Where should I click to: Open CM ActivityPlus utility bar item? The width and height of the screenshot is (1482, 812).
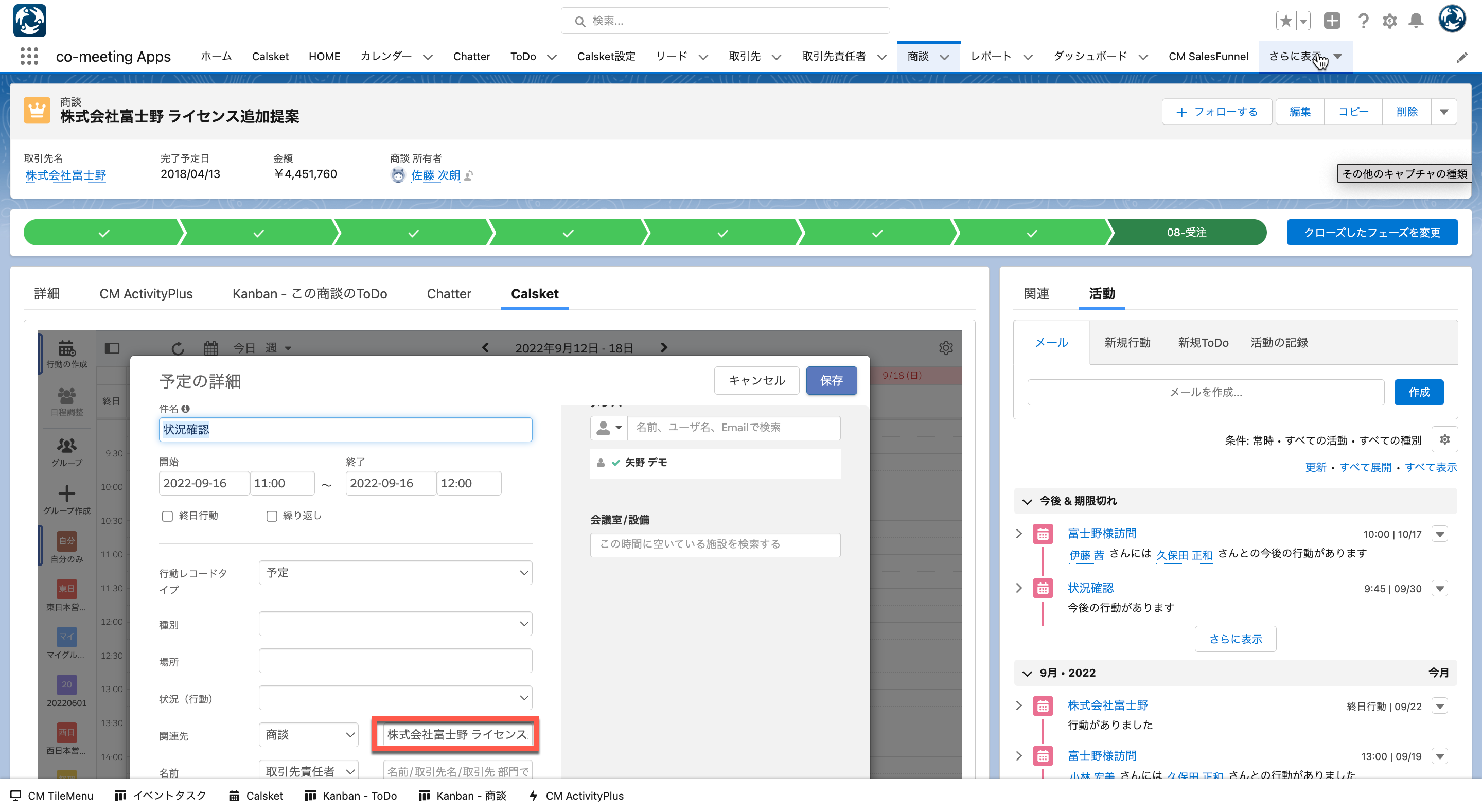click(576, 796)
